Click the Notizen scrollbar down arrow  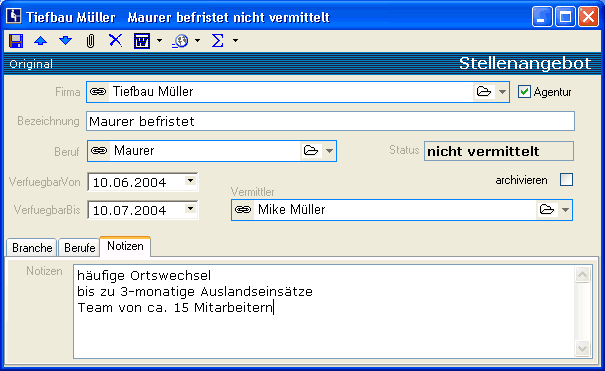point(582,349)
